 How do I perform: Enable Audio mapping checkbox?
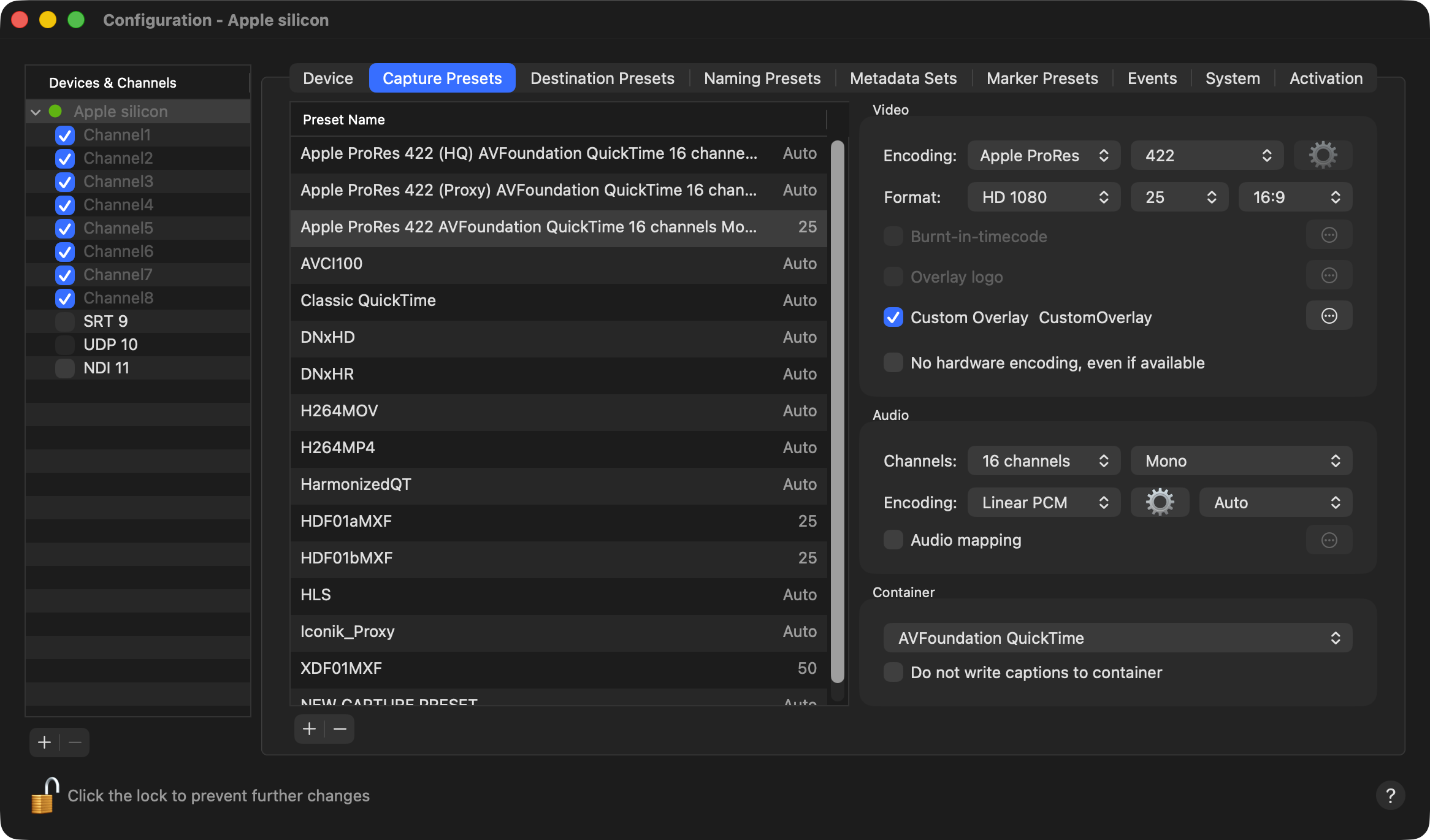coord(893,540)
